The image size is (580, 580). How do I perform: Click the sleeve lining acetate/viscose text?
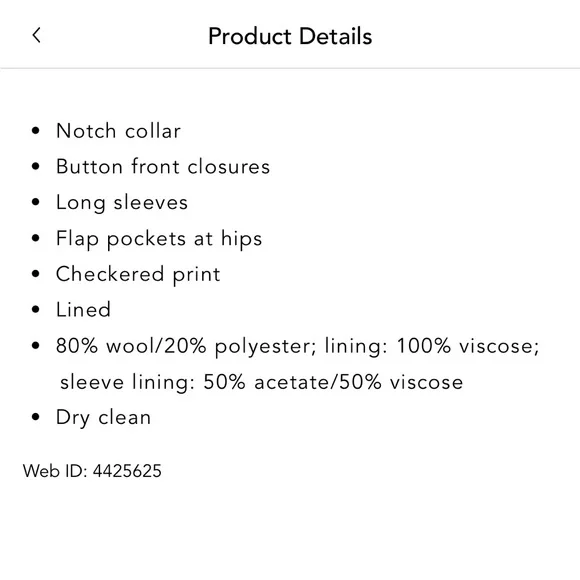tap(261, 382)
